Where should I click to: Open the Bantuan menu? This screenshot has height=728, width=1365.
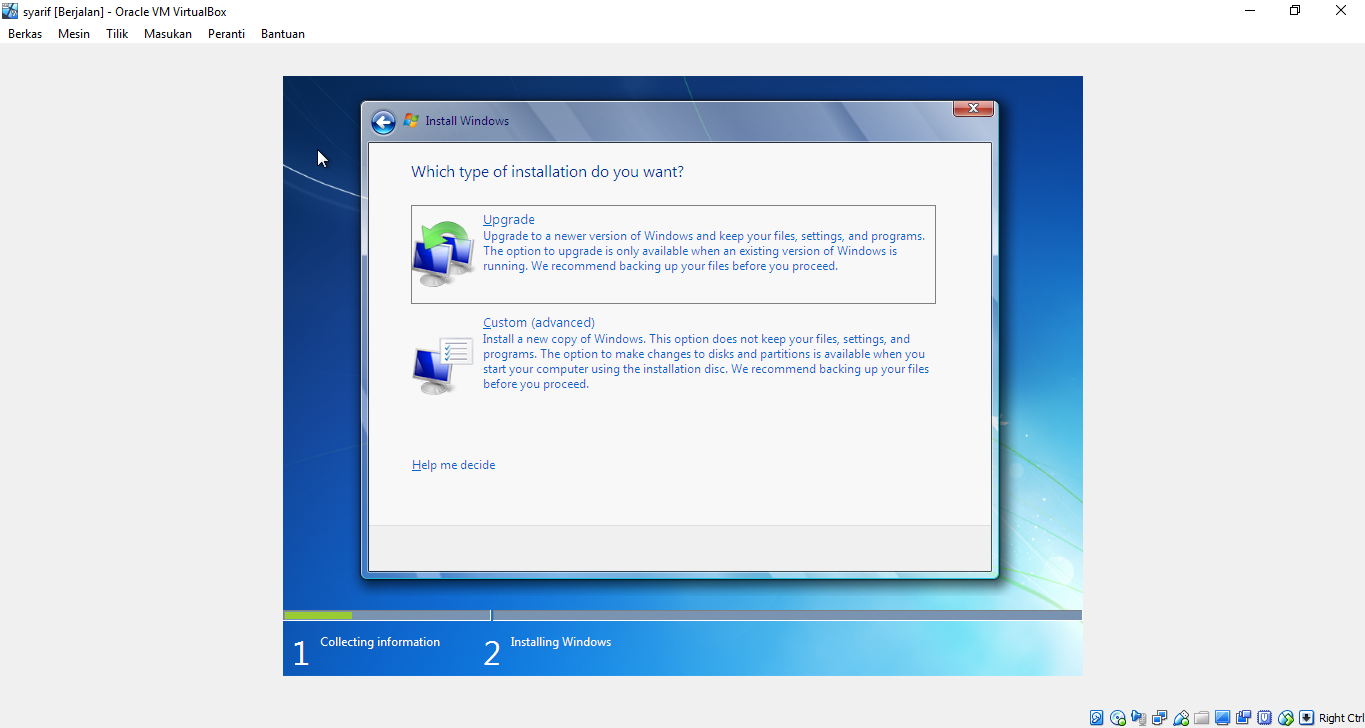283,34
